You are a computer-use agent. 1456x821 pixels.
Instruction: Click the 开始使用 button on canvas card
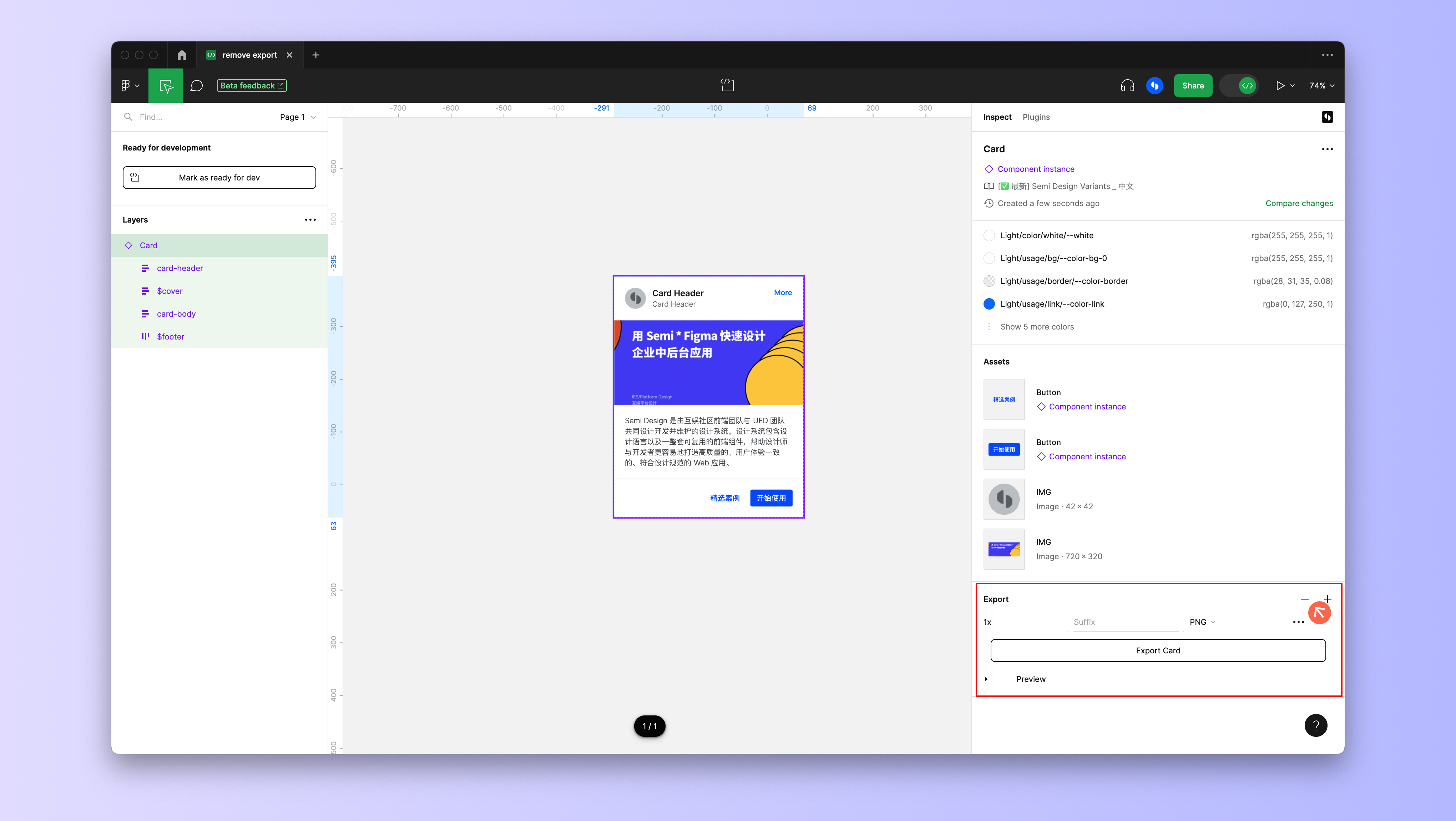[x=771, y=498]
